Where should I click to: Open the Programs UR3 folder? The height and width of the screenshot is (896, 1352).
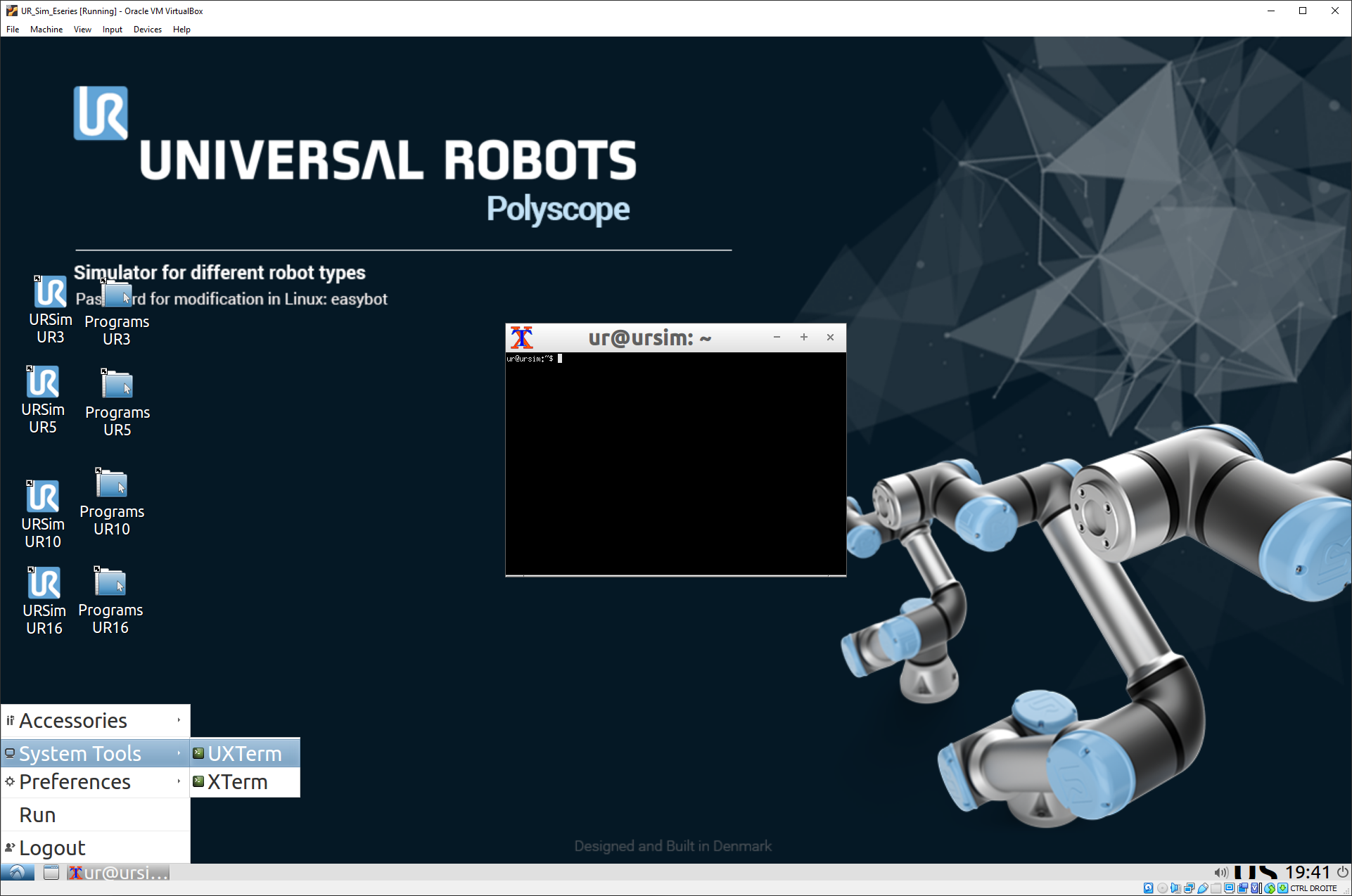(117, 295)
